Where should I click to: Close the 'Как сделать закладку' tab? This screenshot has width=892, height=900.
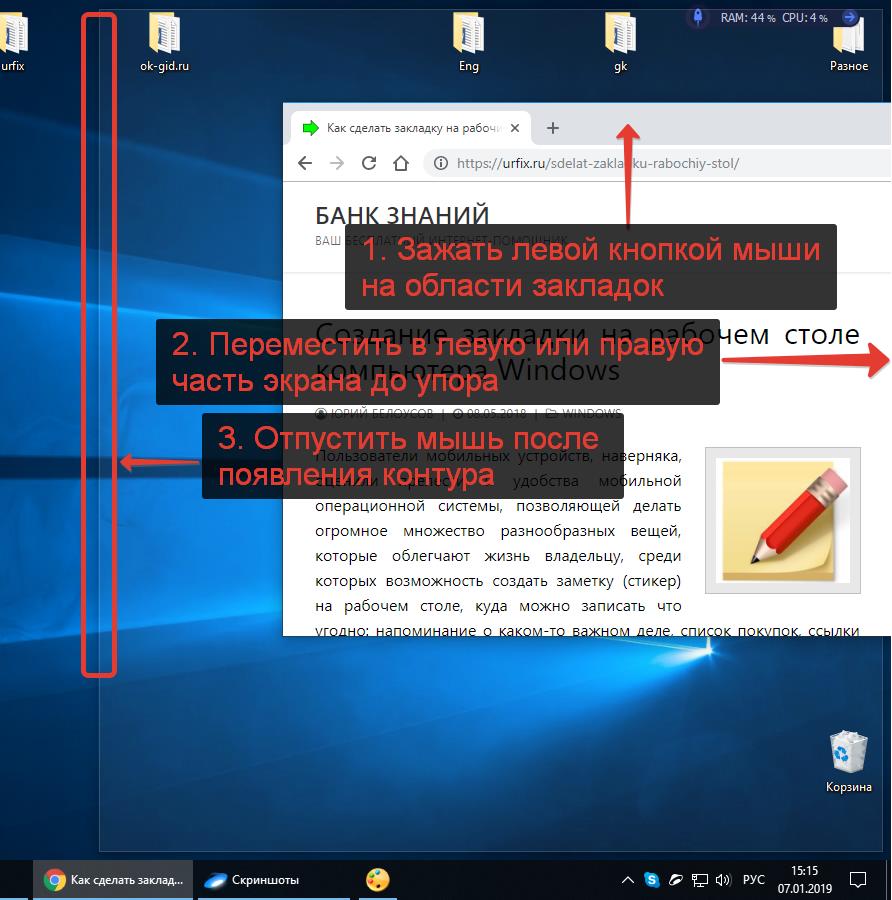(x=515, y=128)
